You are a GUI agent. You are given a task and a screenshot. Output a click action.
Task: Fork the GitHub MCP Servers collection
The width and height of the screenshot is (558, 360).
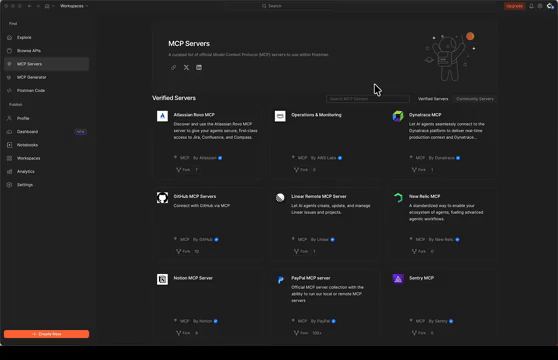coord(183,252)
